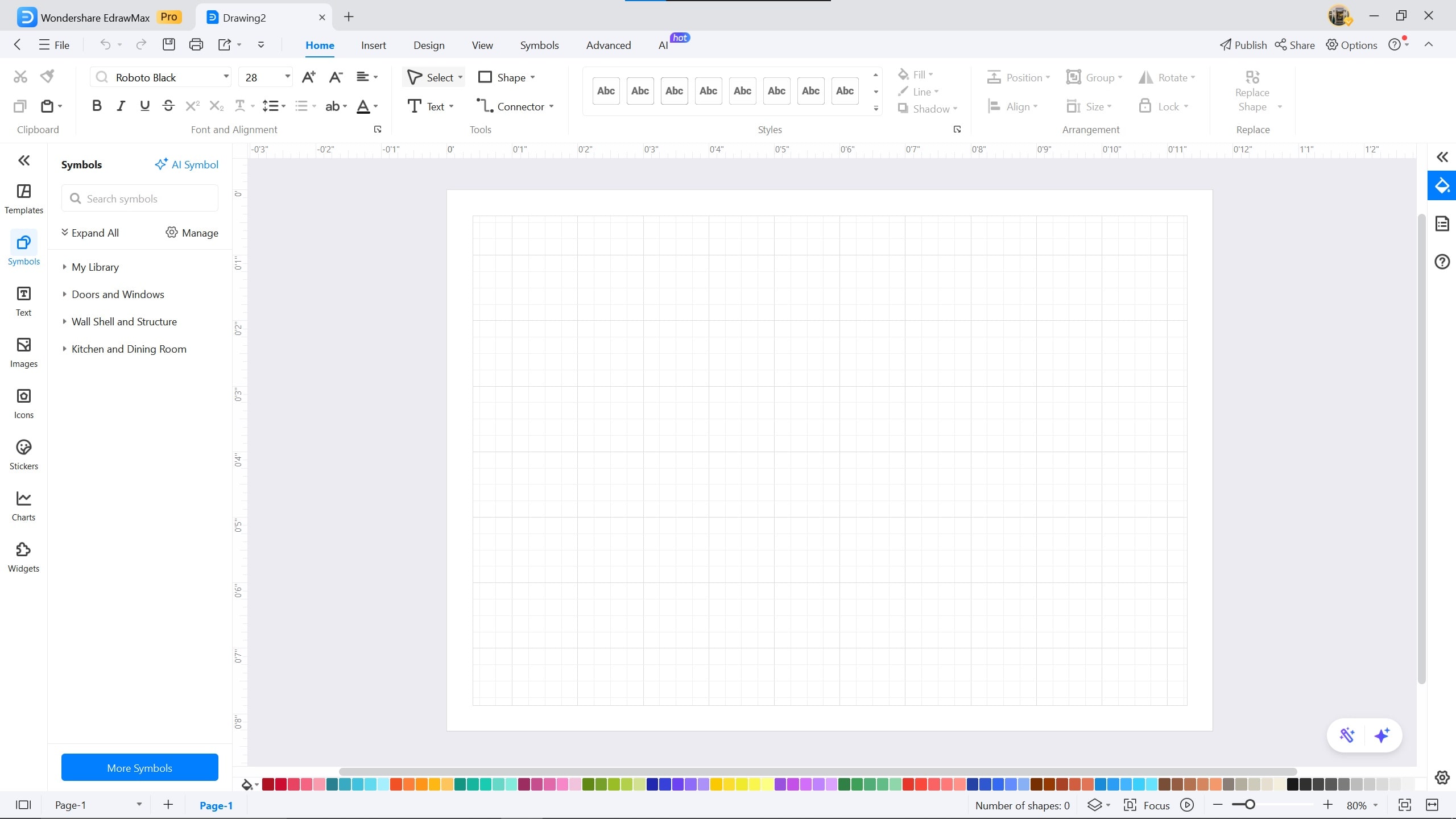Click the Fit to page icon

click(1405, 805)
